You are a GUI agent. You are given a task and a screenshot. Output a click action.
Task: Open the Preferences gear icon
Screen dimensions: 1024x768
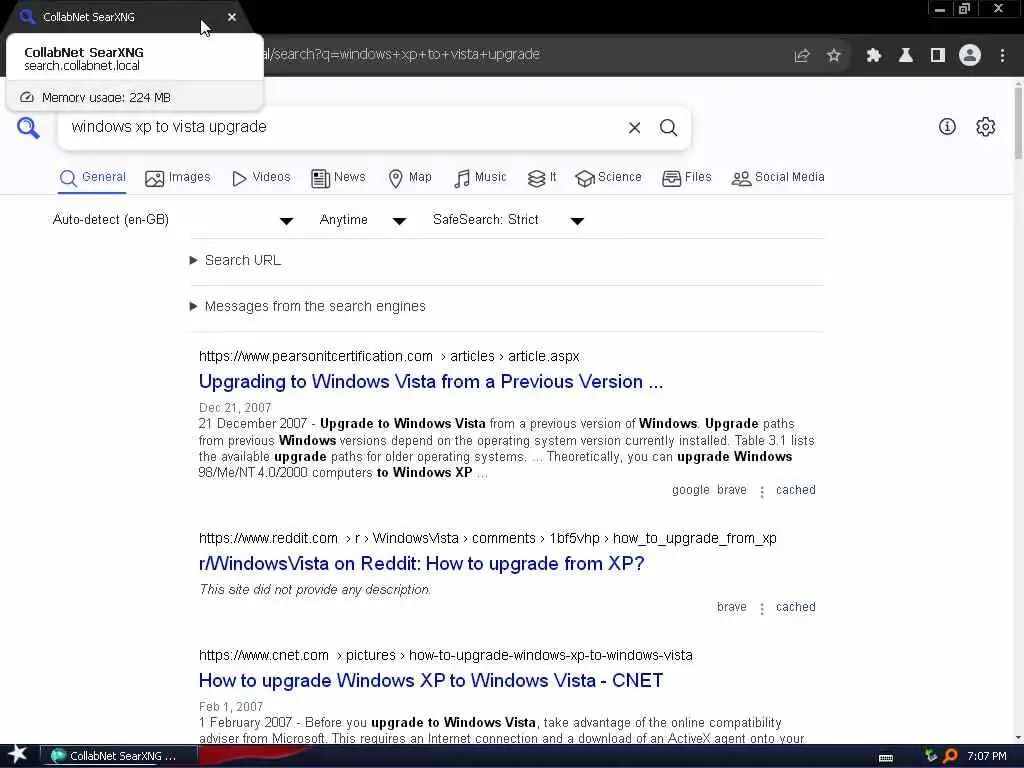tap(985, 127)
